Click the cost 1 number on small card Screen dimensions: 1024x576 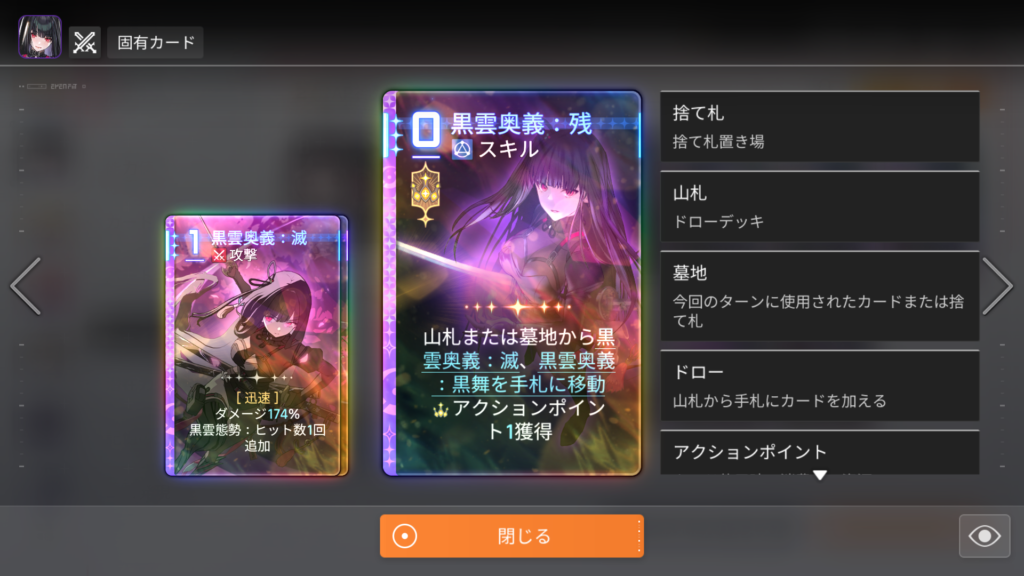click(194, 243)
